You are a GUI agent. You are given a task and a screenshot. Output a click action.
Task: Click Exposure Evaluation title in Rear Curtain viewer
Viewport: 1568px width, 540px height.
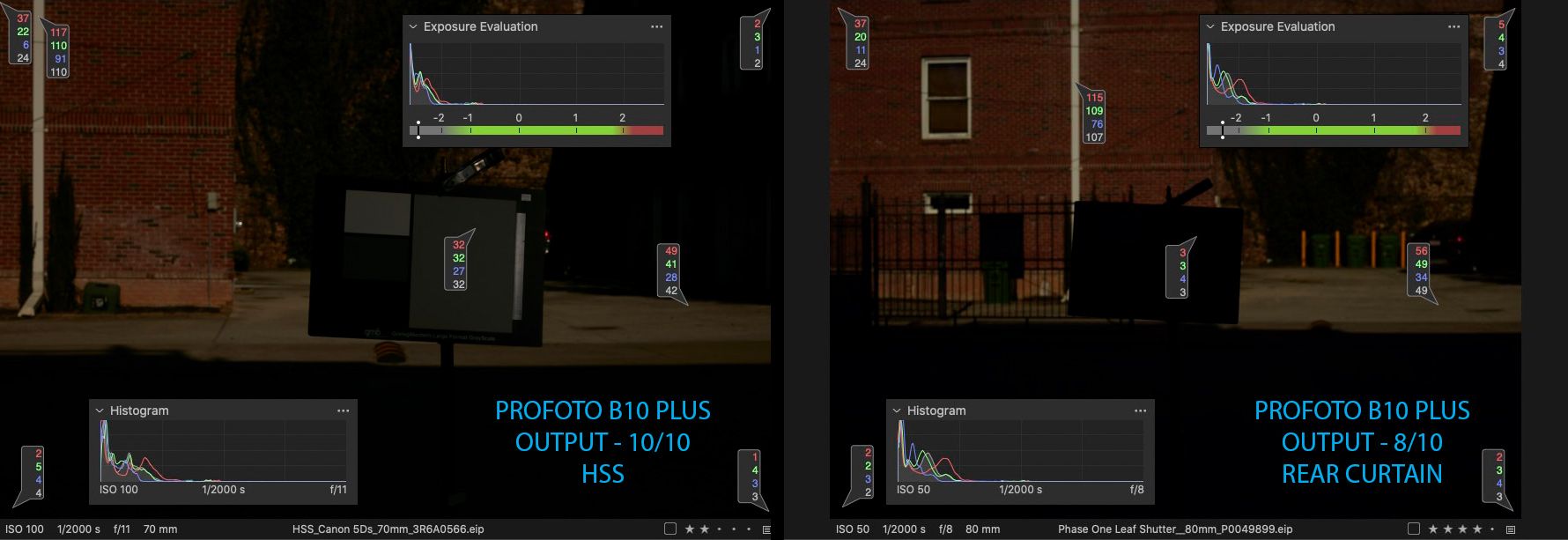(x=1278, y=27)
